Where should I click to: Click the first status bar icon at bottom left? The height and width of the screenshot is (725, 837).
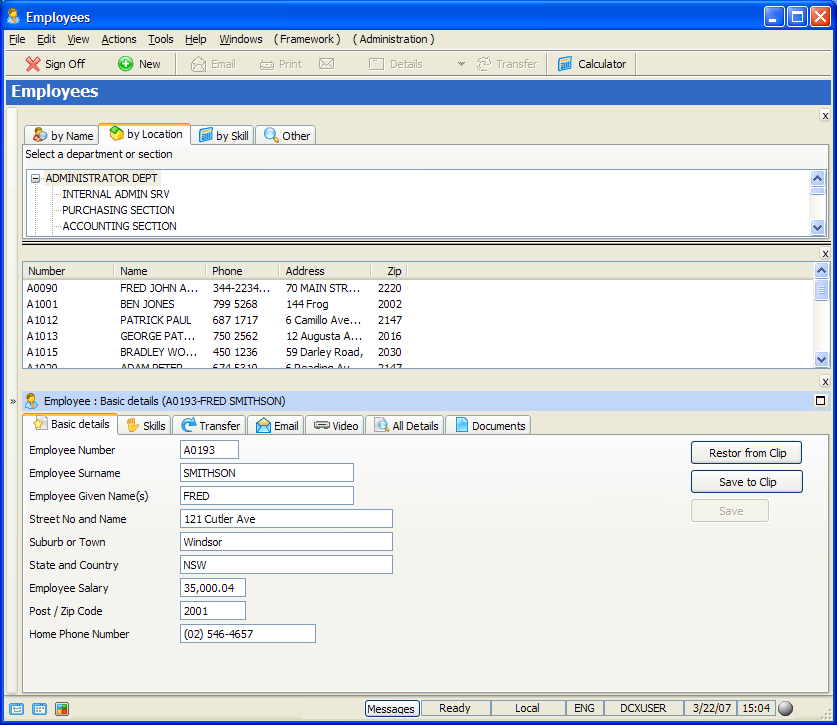point(17,709)
